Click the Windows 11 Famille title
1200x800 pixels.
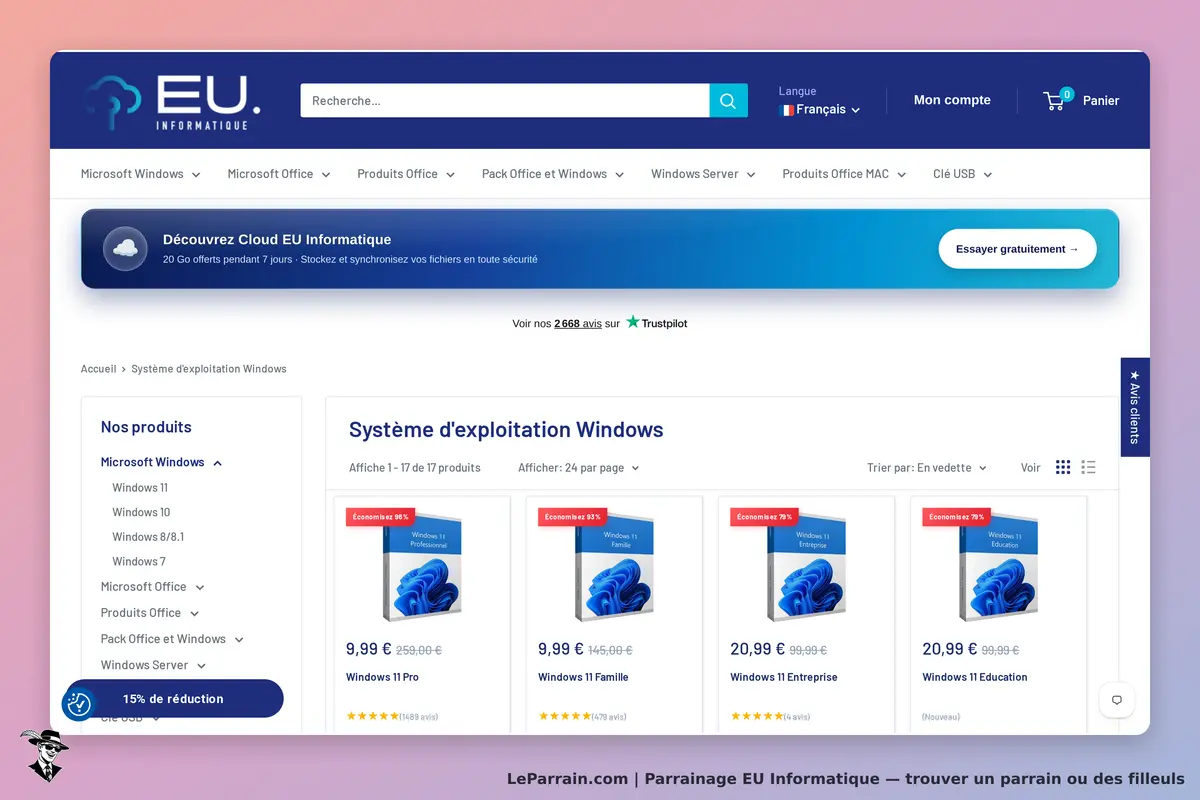click(x=583, y=677)
